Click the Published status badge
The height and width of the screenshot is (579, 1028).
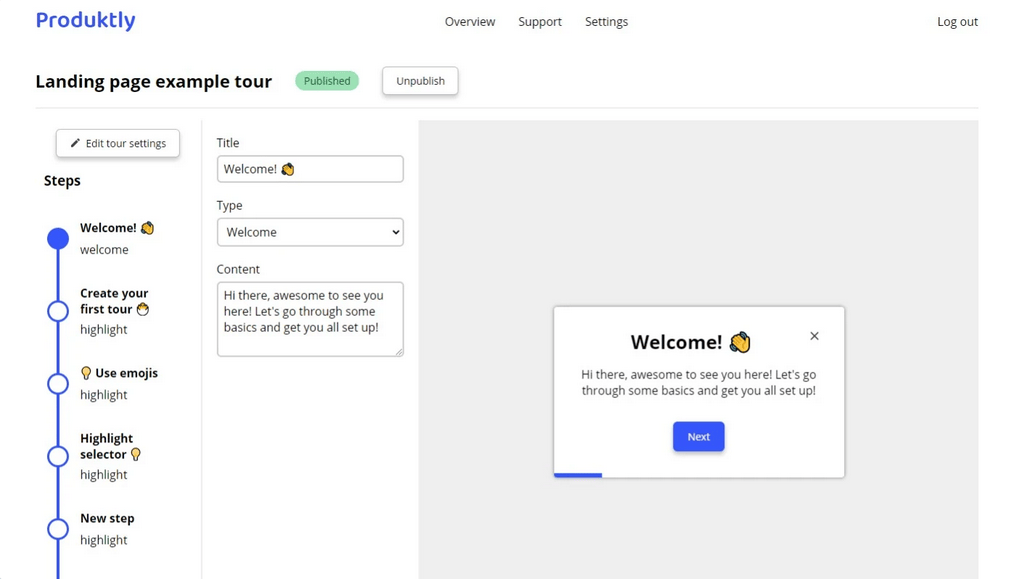pyautogui.click(x=327, y=81)
